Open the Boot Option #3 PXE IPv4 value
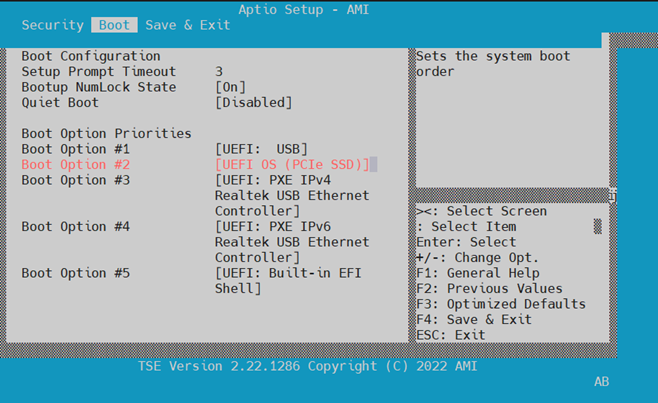Viewport: 658px width, 403px height. coord(291,195)
